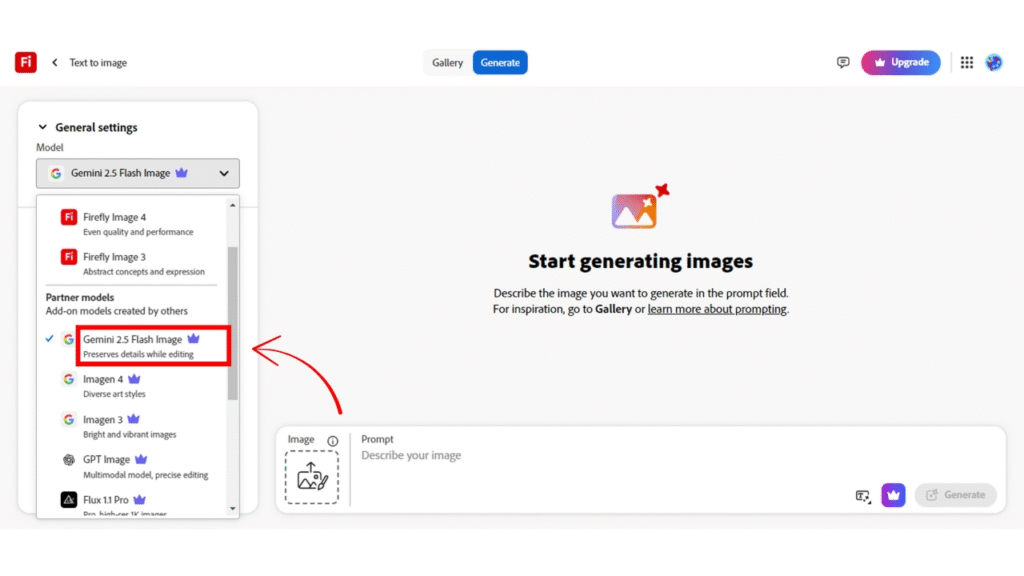The image size is (1024, 576).
Task: Open the apps grid menu
Action: tap(967, 62)
